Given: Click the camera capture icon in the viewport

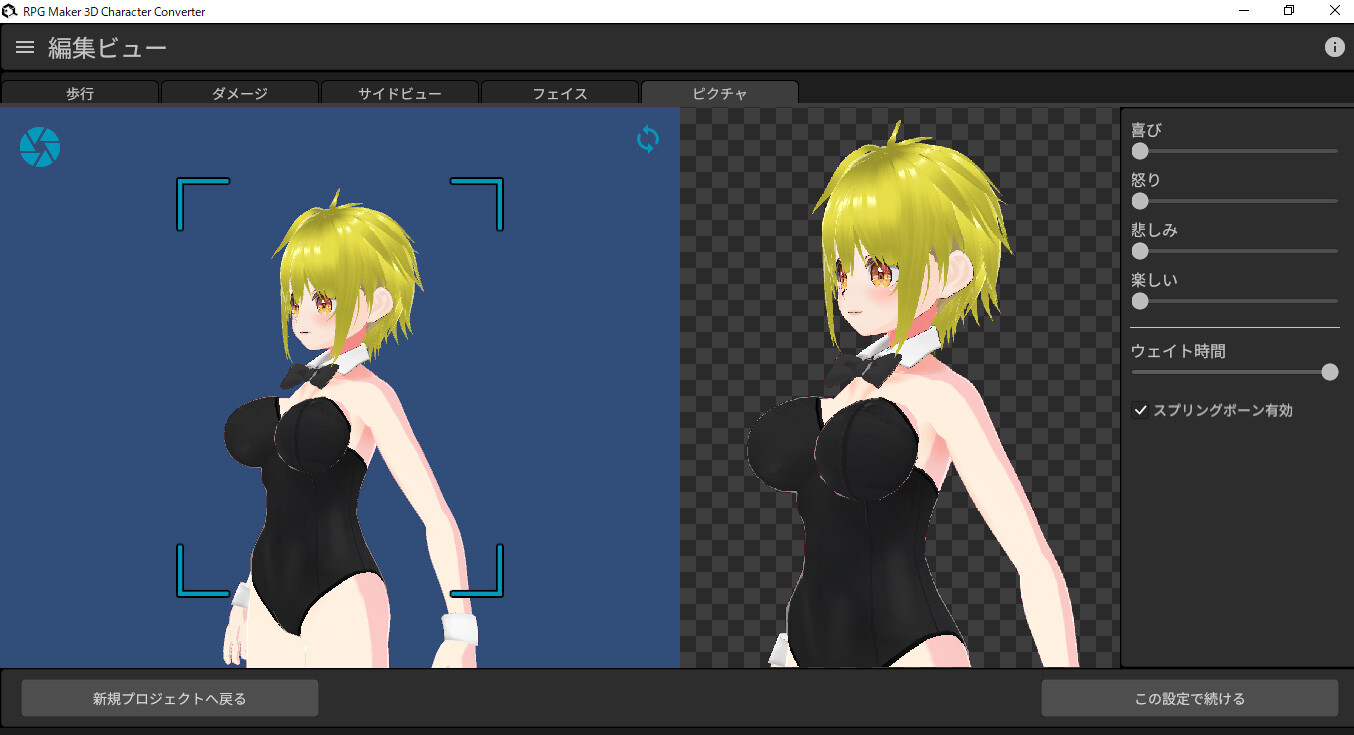Looking at the screenshot, I should click(x=39, y=146).
